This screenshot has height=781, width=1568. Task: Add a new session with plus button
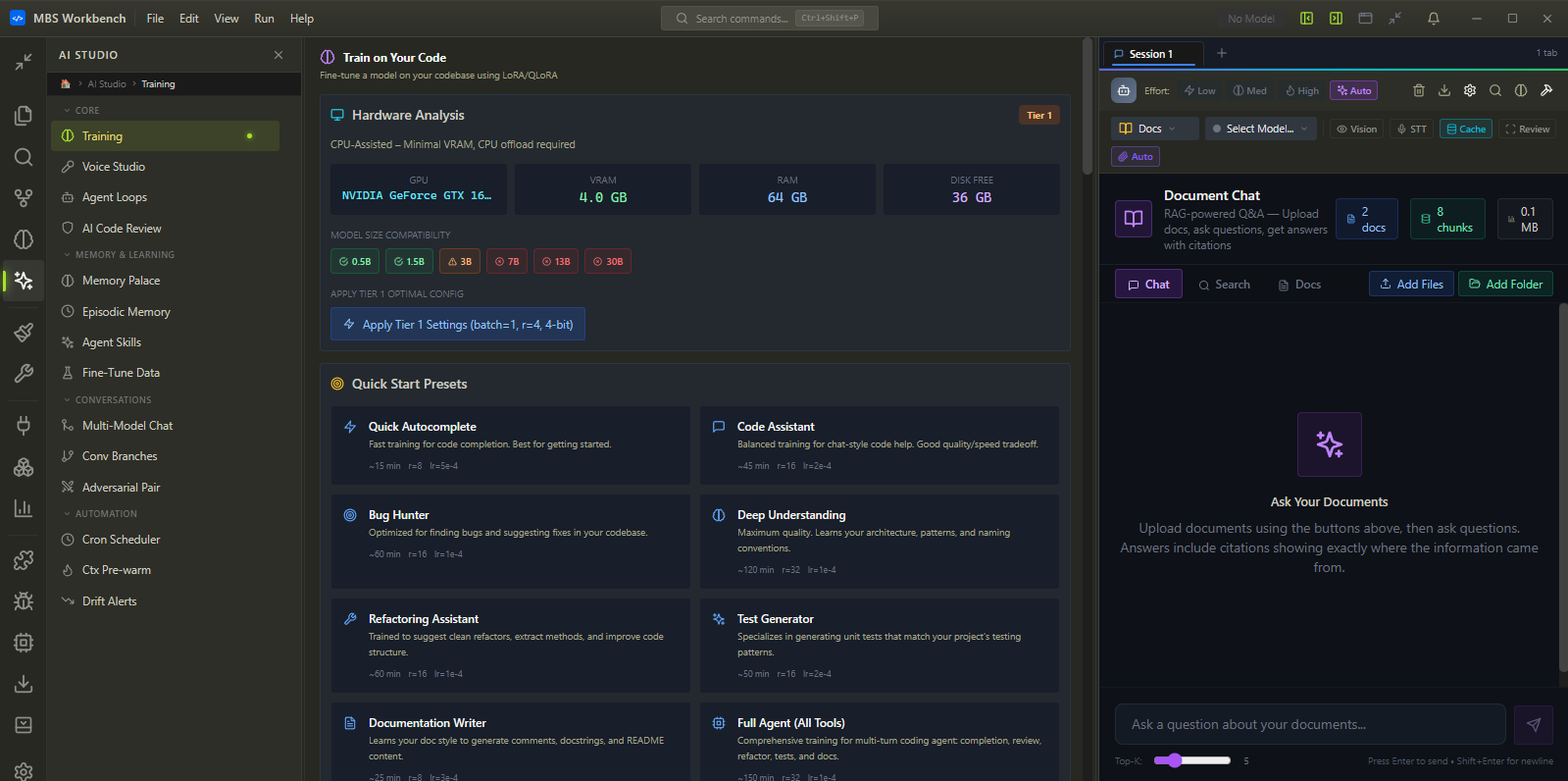(x=1222, y=54)
